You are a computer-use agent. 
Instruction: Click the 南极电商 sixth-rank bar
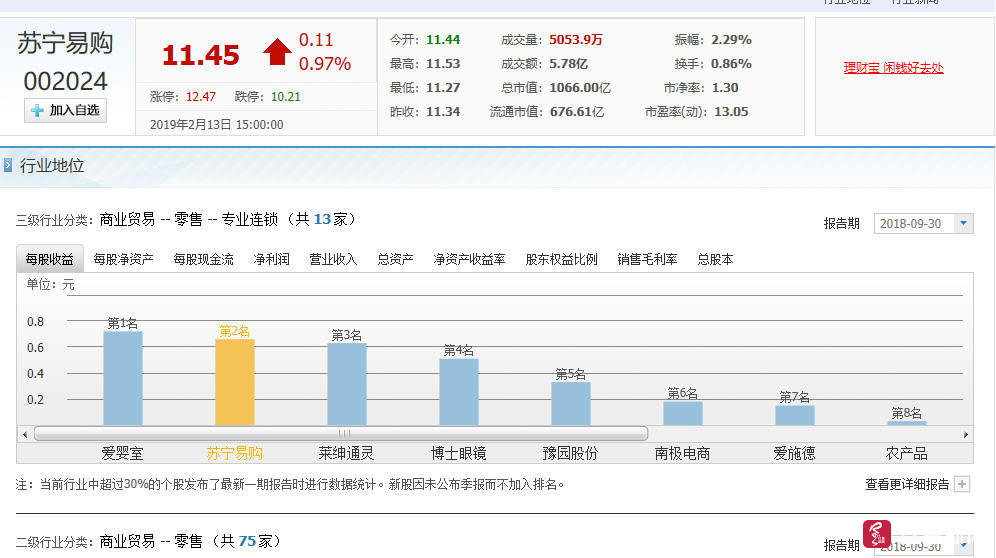(683, 413)
